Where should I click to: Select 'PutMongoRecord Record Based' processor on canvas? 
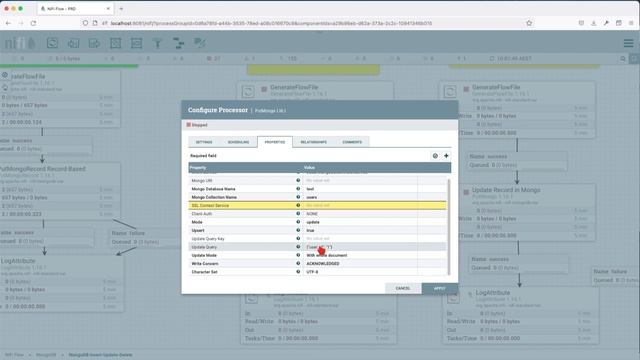60,191
